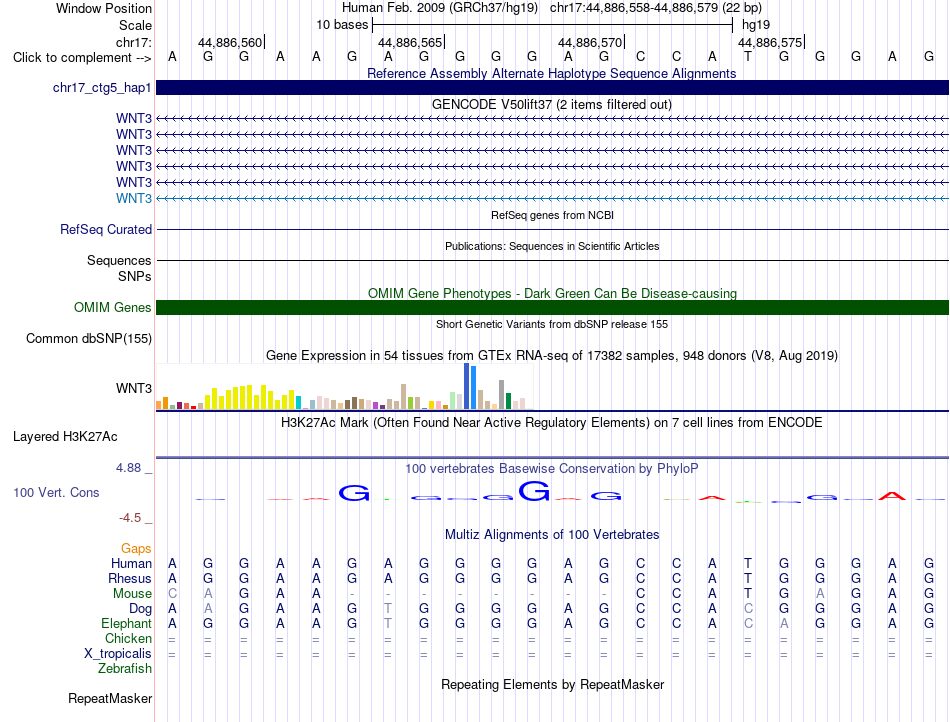Open the Layered H3K27Ac track label
The image size is (950, 722).
(65, 437)
